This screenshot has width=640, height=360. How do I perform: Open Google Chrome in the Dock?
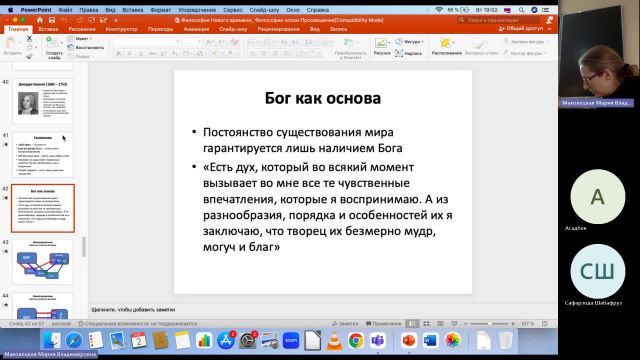(356, 340)
